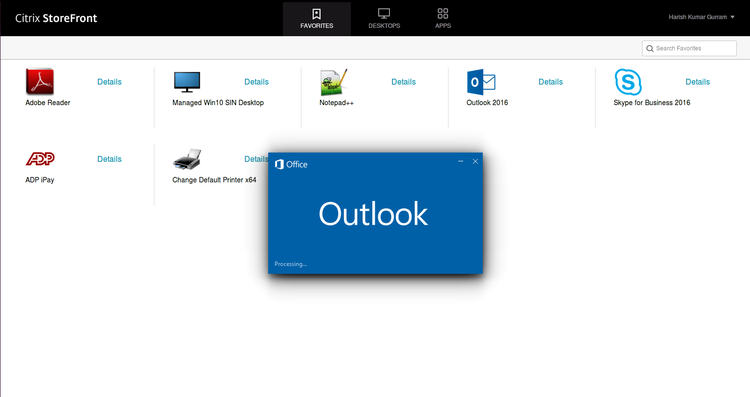Click the Change Default Printer x64 label
The height and width of the screenshot is (397, 750).
point(214,180)
